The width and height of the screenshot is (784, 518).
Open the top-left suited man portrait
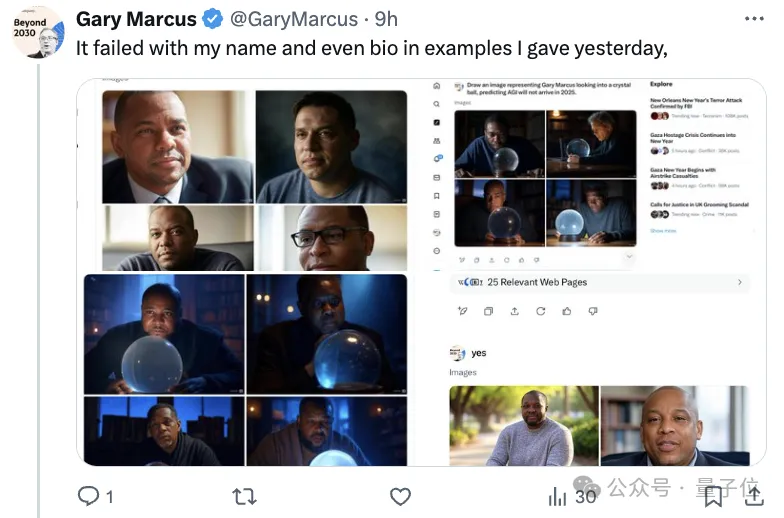177,146
